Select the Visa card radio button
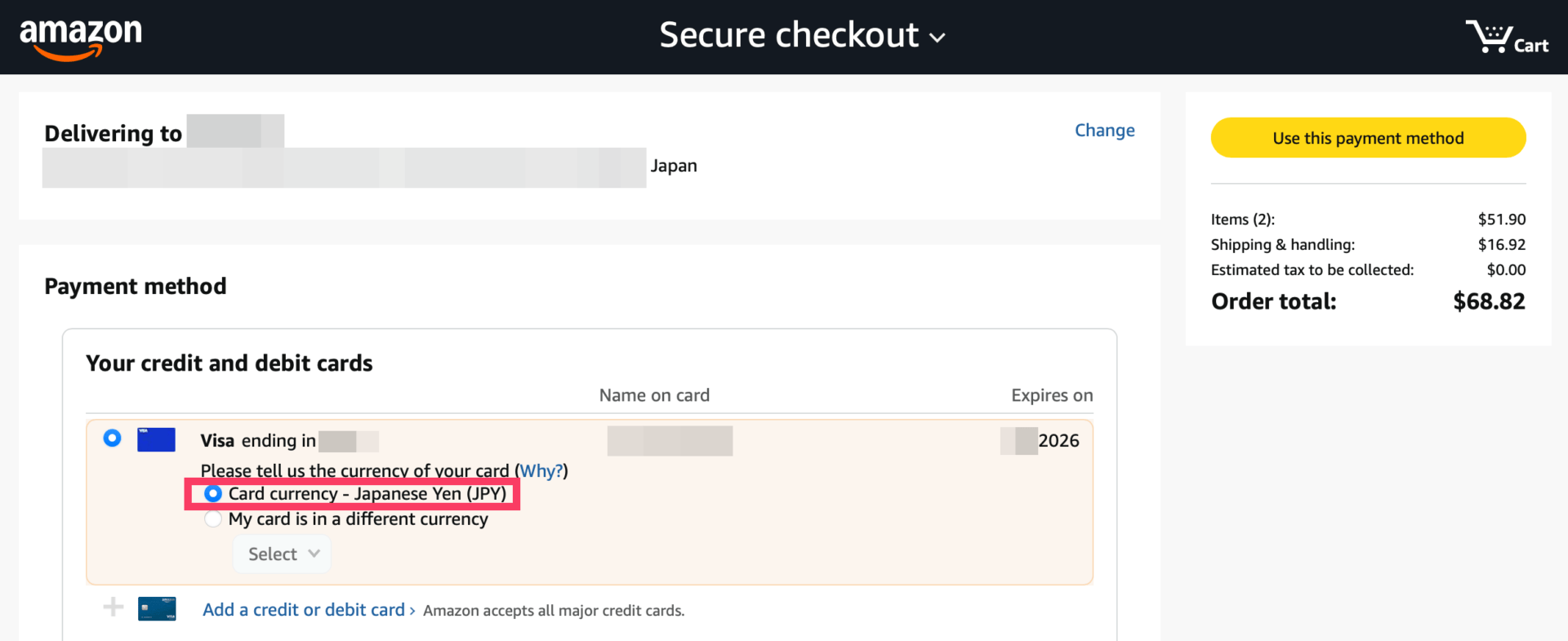Image resolution: width=1568 pixels, height=641 pixels. click(113, 438)
